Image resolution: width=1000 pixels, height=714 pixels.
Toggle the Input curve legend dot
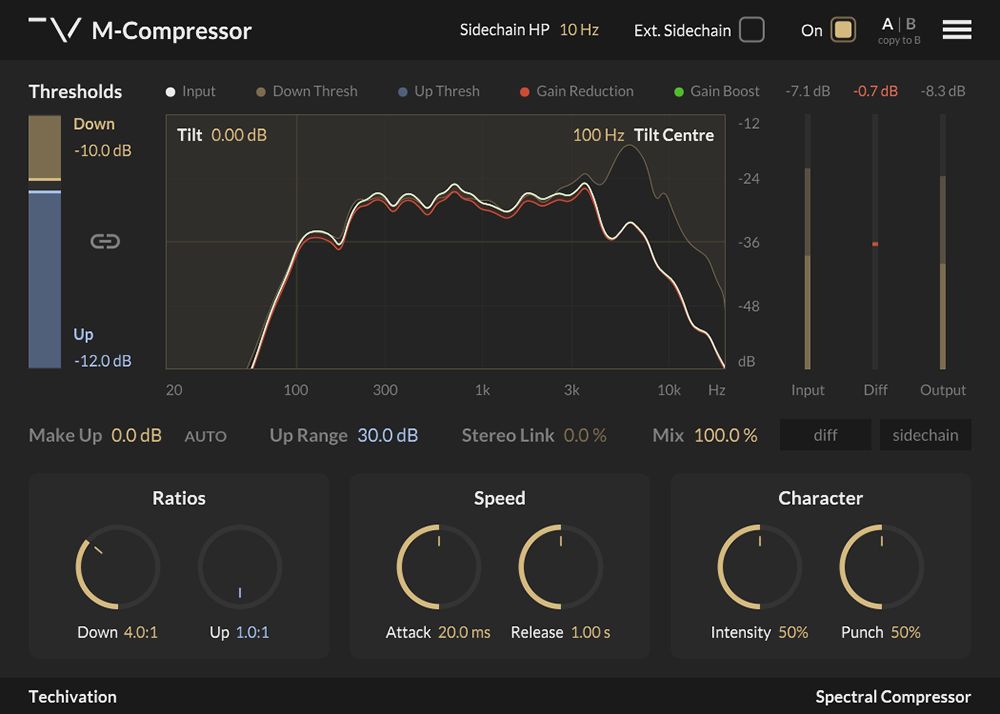(x=171, y=92)
